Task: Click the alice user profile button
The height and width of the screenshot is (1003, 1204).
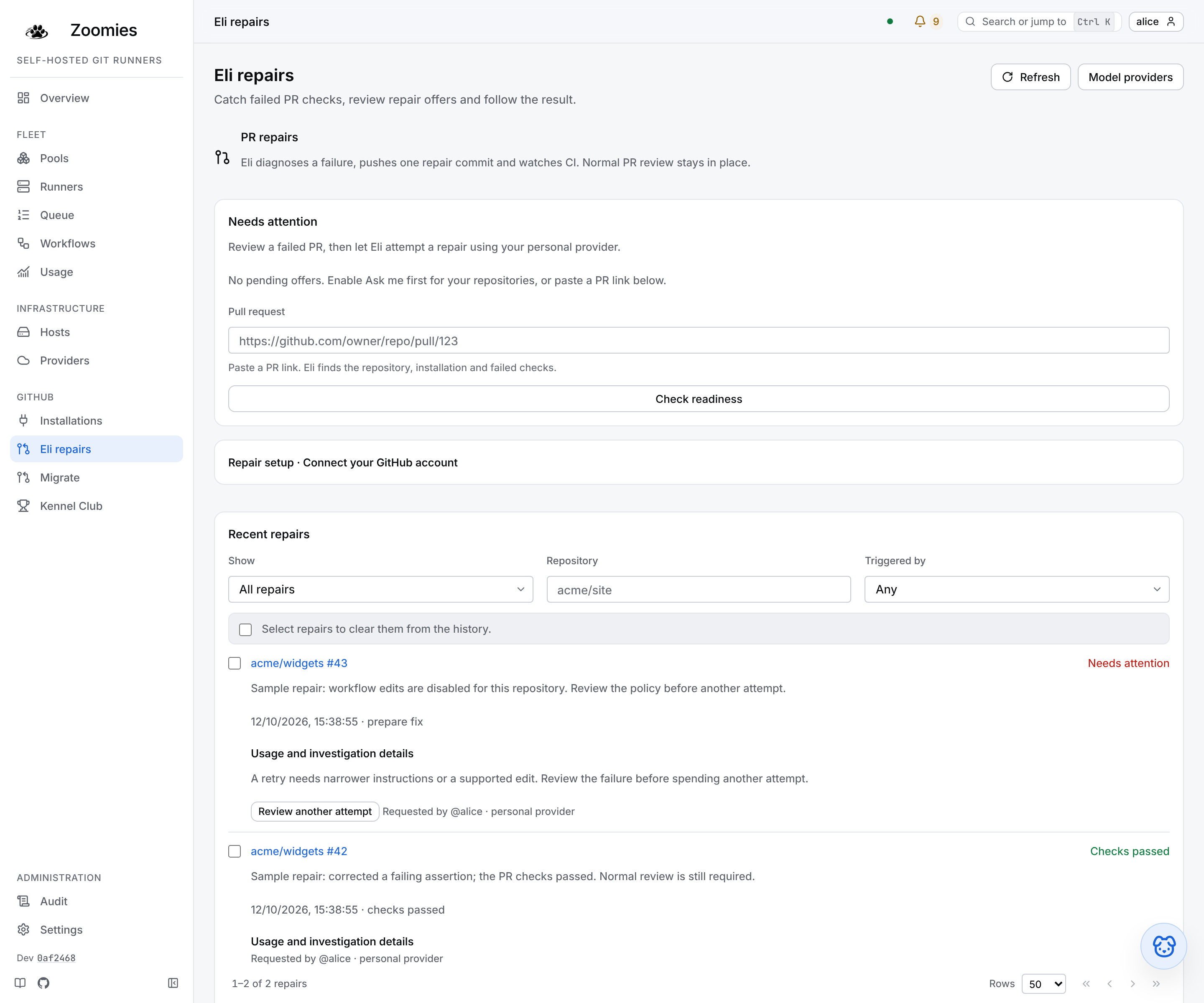Action: pyautogui.click(x=1156, y=22)
